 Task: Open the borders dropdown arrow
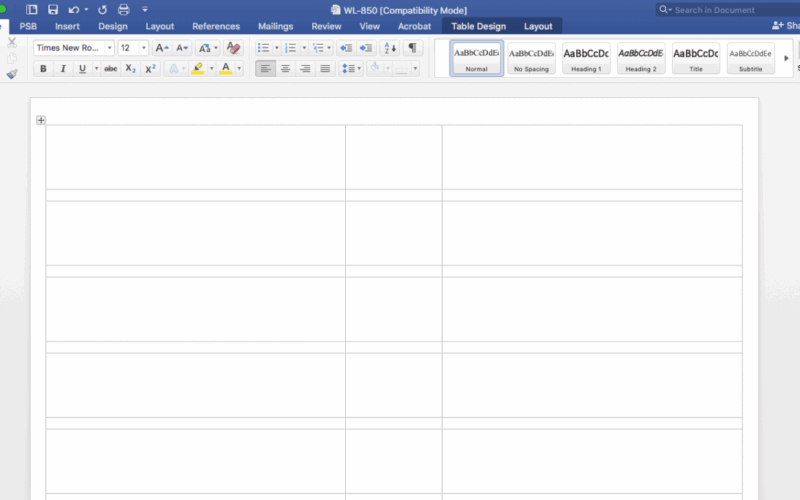(415, 68)
